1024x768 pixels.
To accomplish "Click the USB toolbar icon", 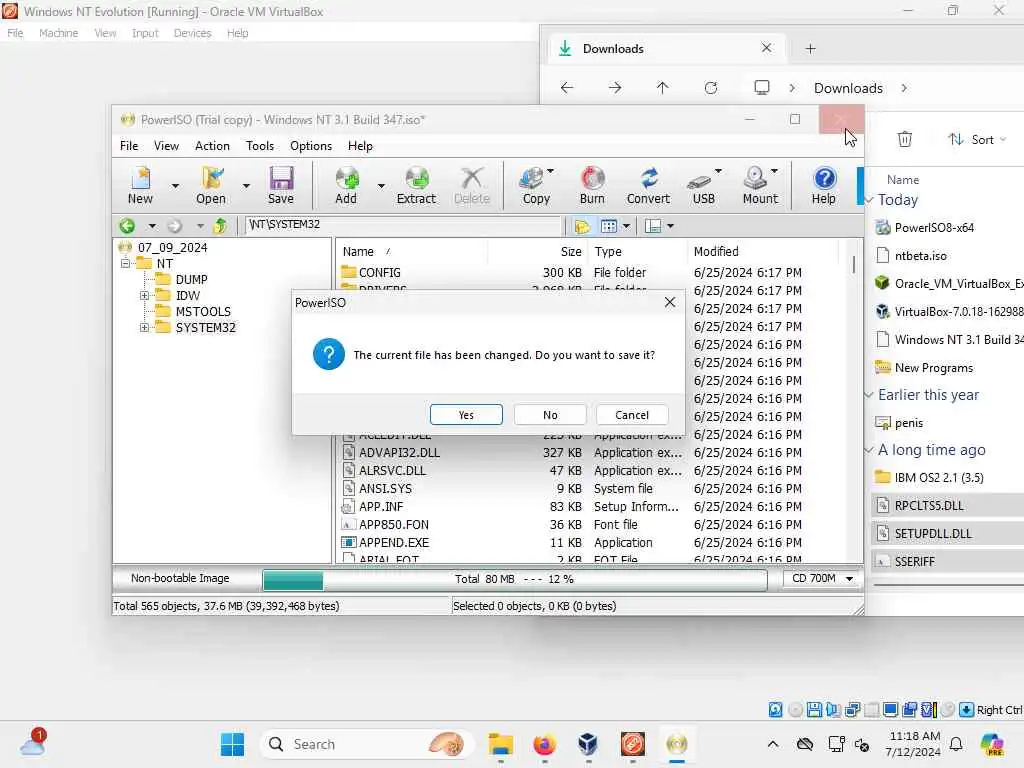I will [702, 185].
